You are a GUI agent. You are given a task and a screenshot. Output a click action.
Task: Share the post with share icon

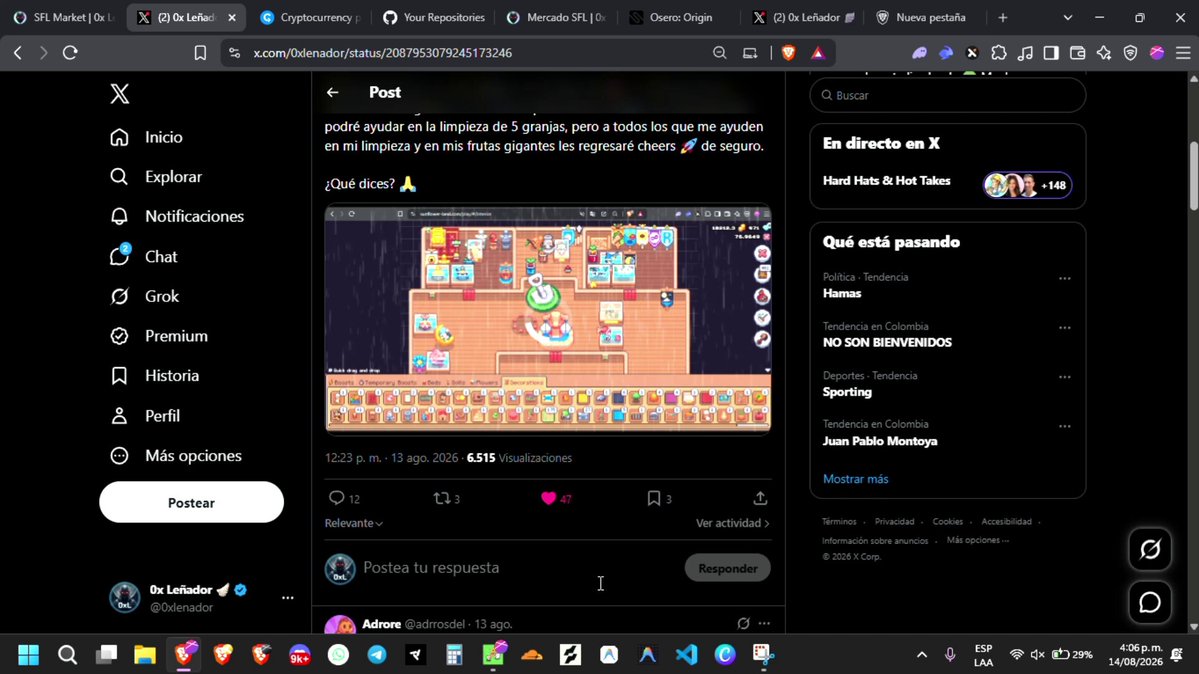click(x=760, y=498)
